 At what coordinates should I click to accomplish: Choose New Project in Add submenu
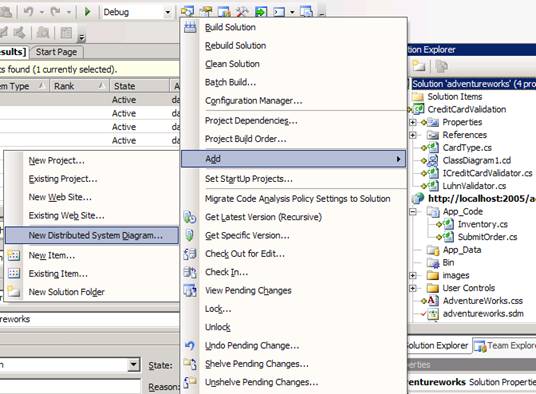[56, 161]
